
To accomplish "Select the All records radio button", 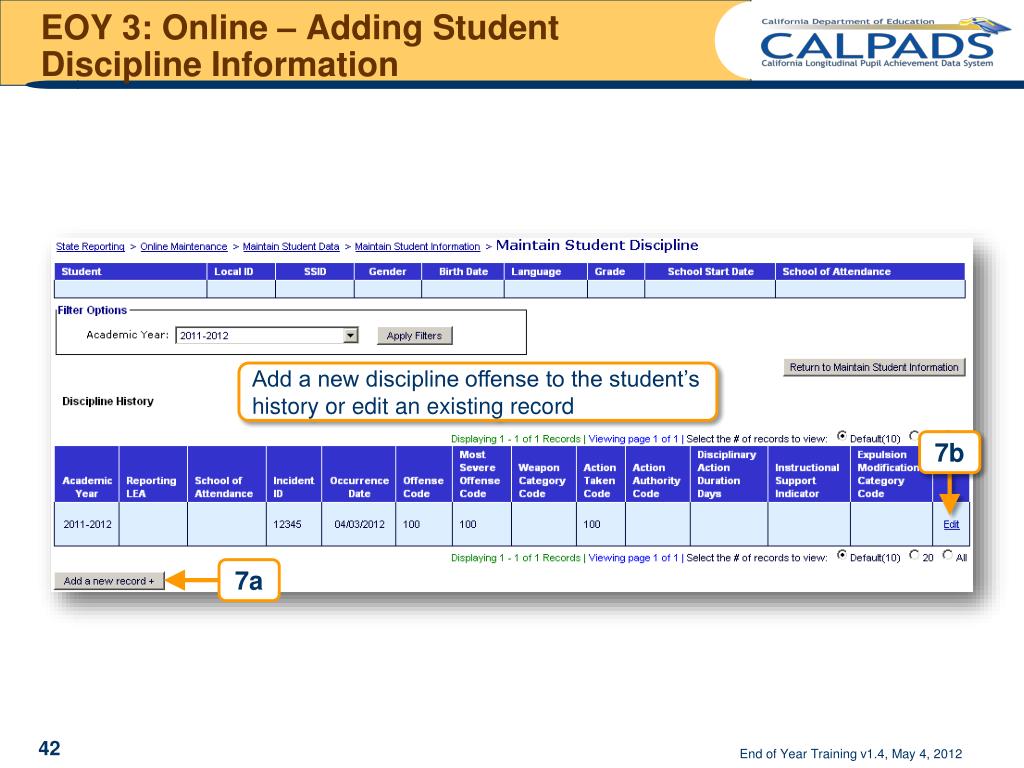I will point(948,555).
